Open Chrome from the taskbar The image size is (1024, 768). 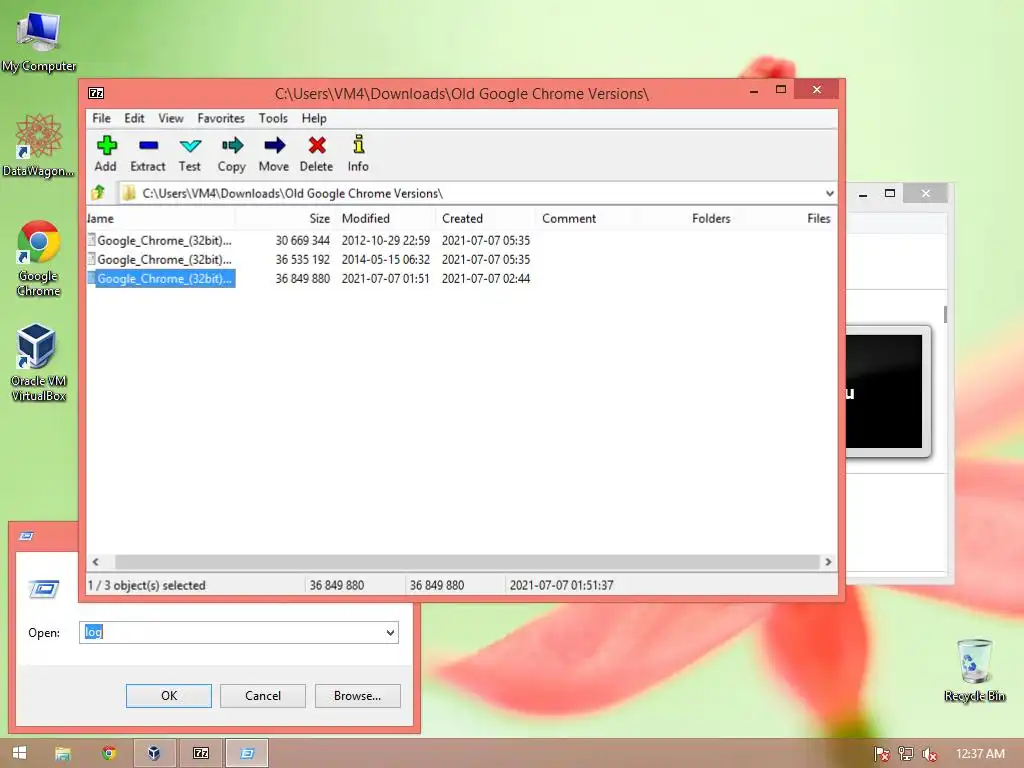pyautogui.click(x=109, y=753)
